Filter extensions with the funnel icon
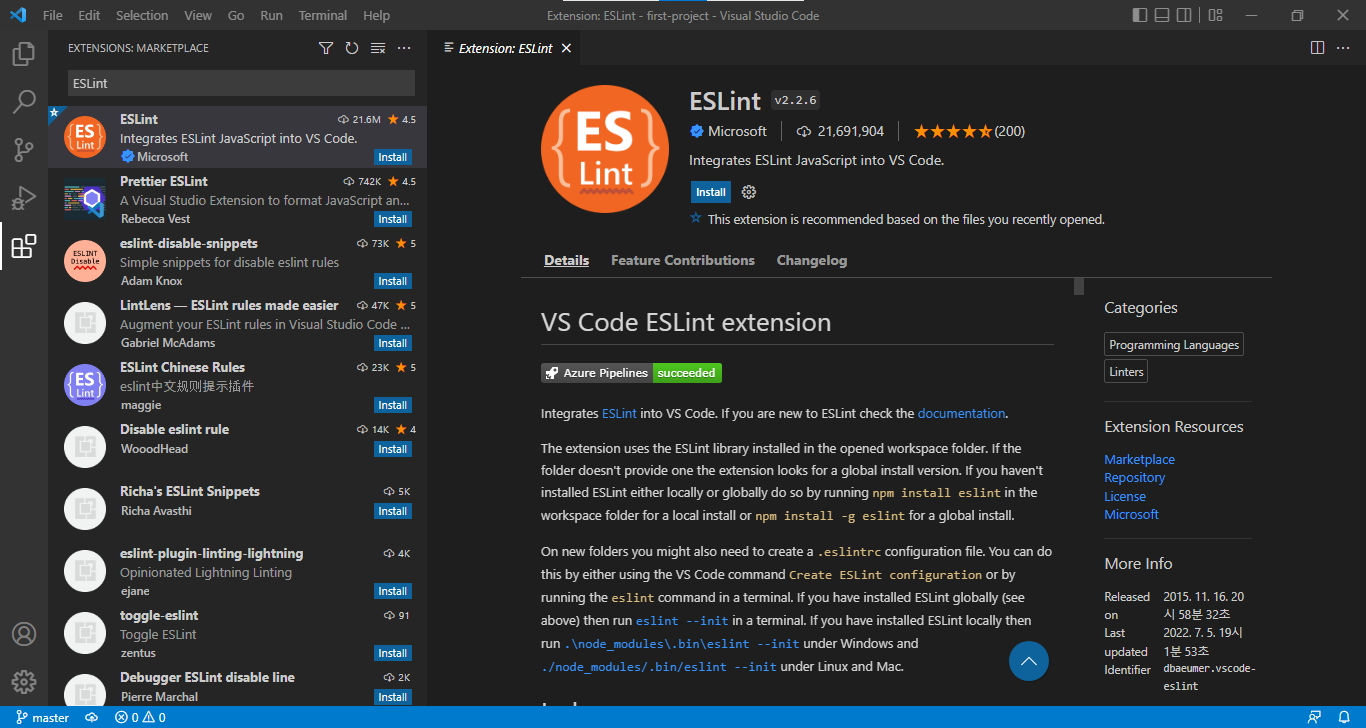 pos(326,48)
